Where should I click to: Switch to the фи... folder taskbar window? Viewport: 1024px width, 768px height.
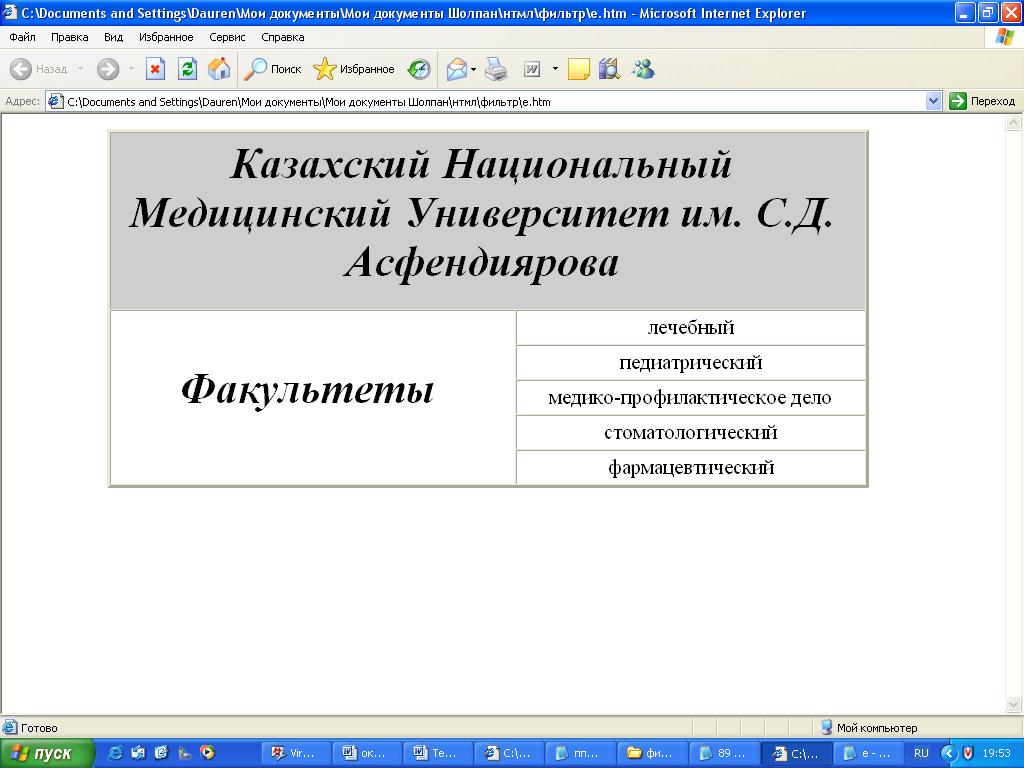coord(651,754)
